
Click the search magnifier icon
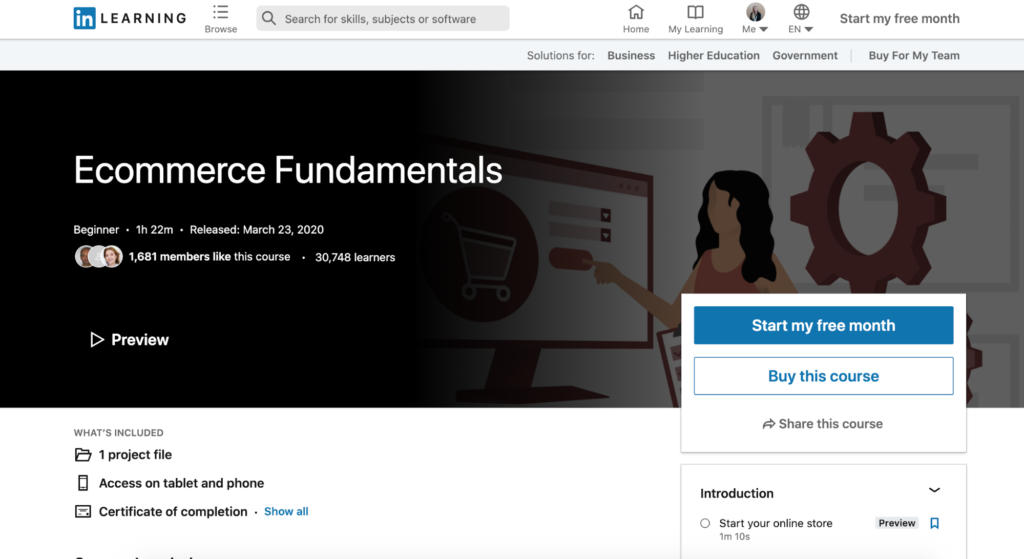pyautogui.click(x=269, y=18)
